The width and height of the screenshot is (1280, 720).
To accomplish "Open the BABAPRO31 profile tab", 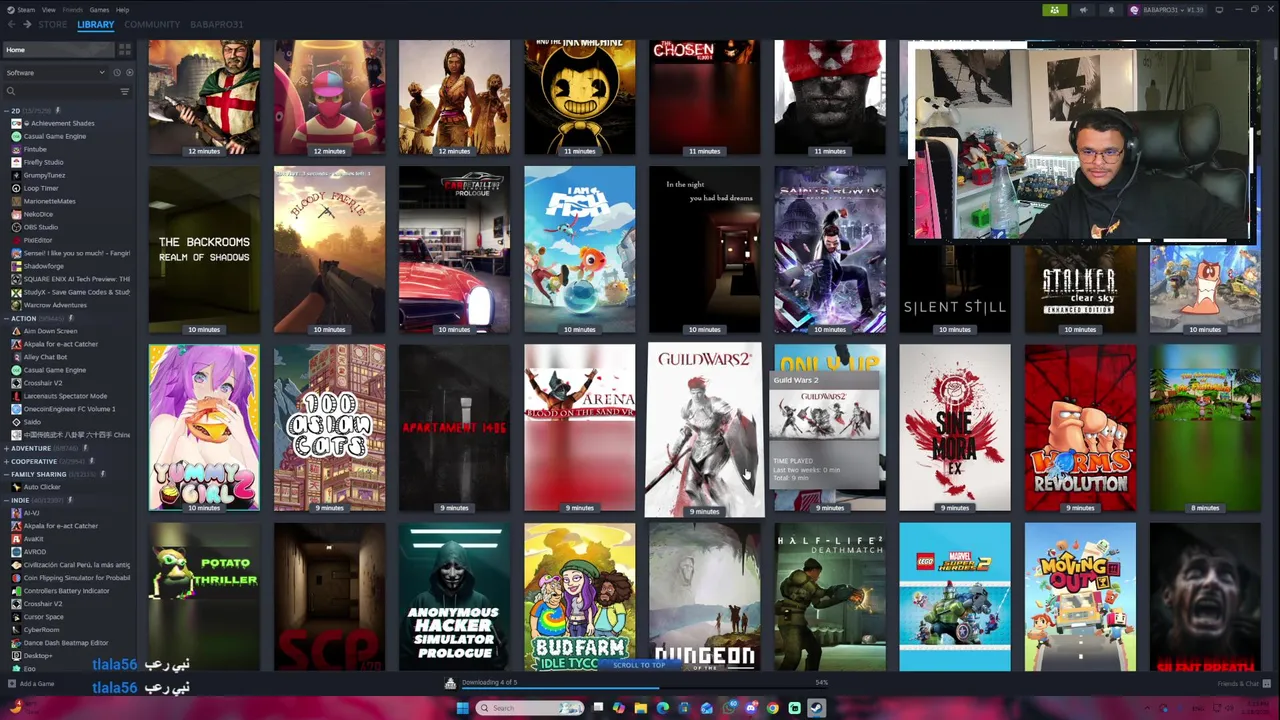I will (216, 24).
